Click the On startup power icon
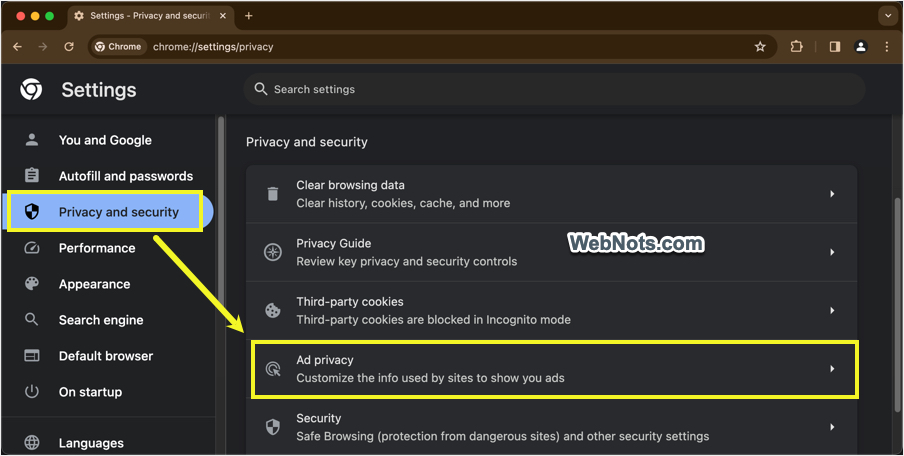The image size is (904, 456). [x=32, y=391]
